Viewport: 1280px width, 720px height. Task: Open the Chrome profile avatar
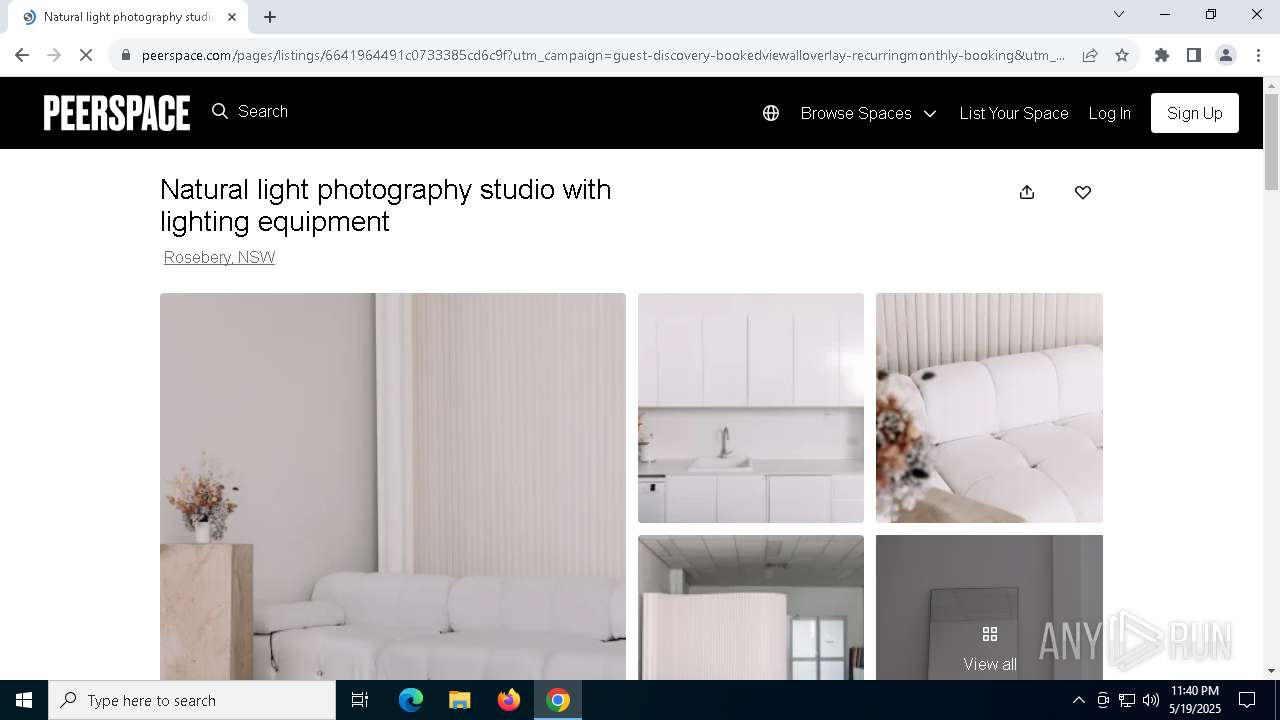[1226, 55]
